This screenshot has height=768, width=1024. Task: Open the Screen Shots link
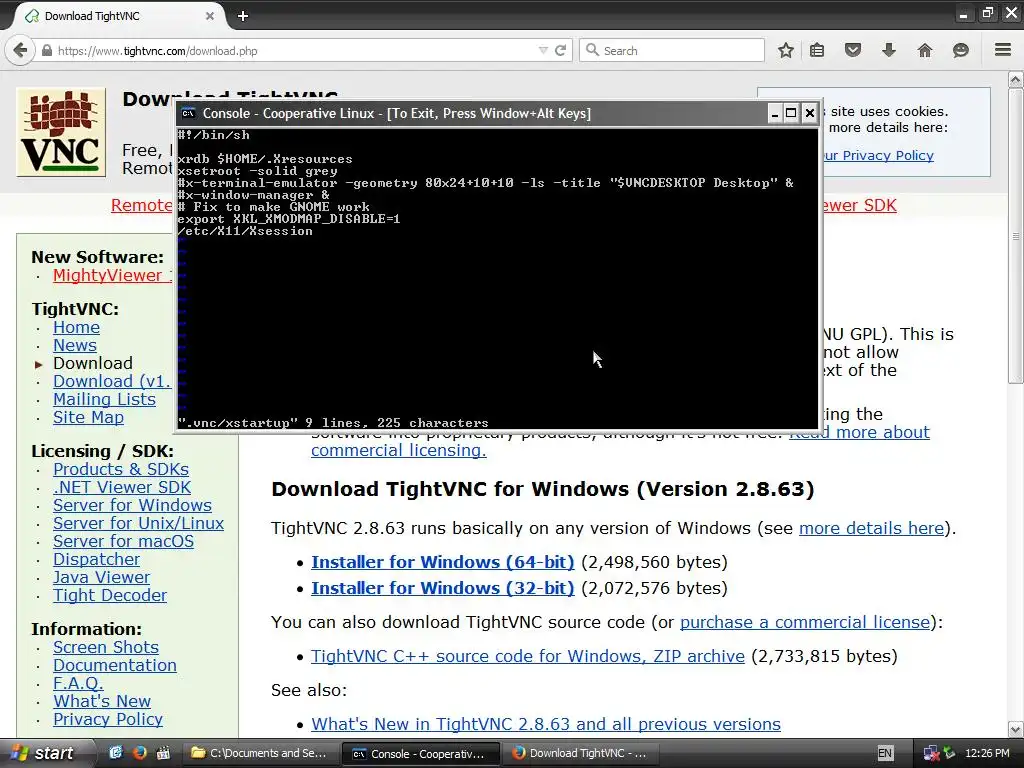(106, 647)
